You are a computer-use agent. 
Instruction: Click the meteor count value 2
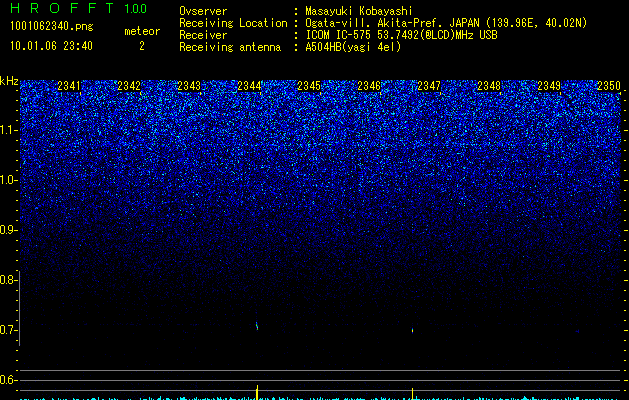142,46
